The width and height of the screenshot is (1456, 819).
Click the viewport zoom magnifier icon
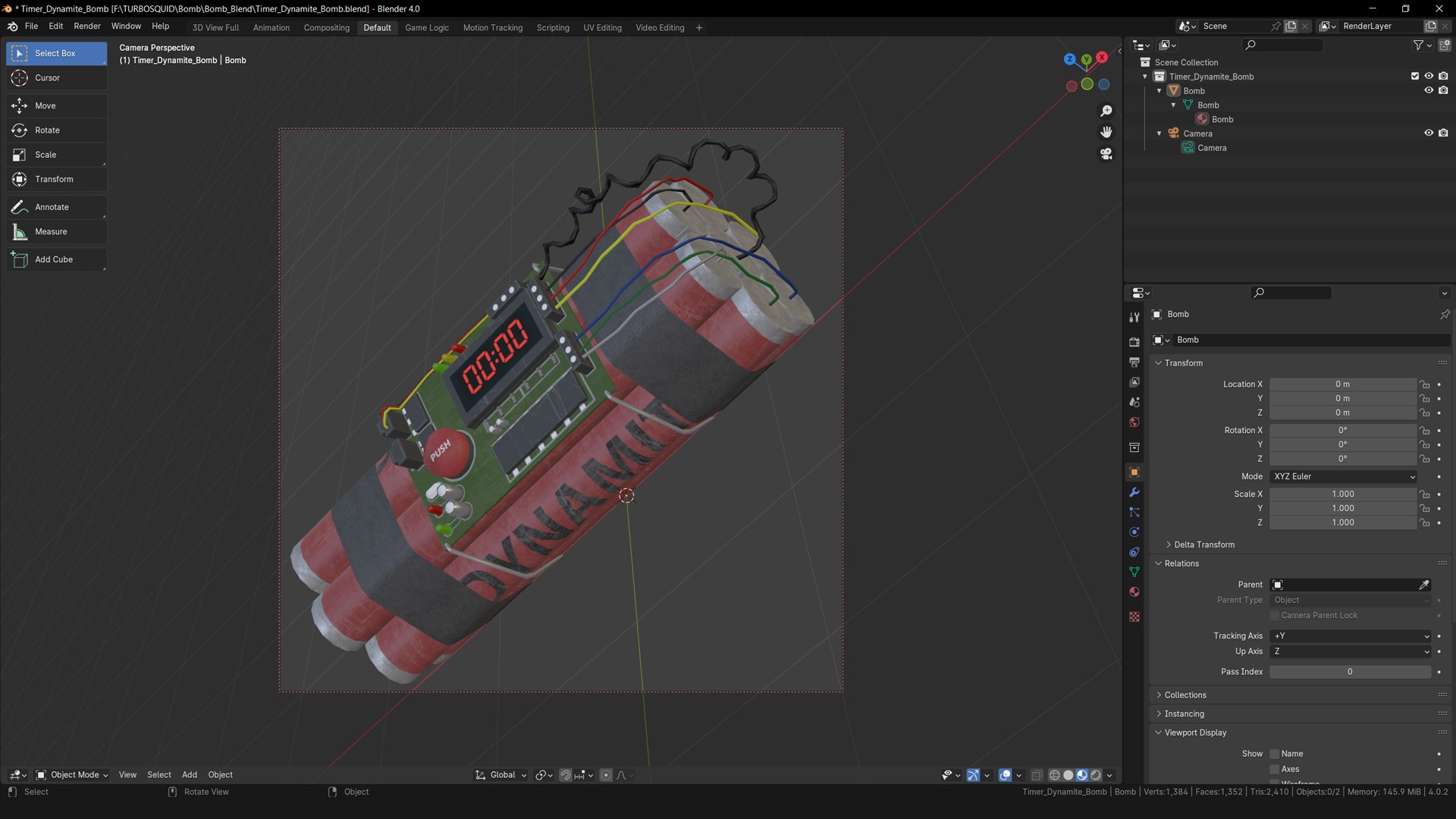point(1106,111)
